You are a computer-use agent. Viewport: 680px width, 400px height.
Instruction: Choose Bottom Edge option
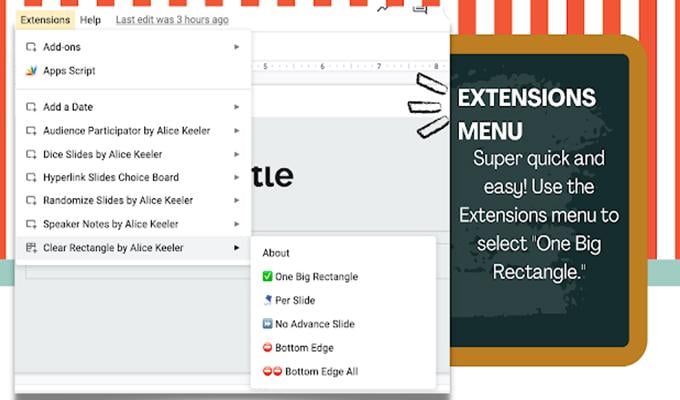pos(343,348)
